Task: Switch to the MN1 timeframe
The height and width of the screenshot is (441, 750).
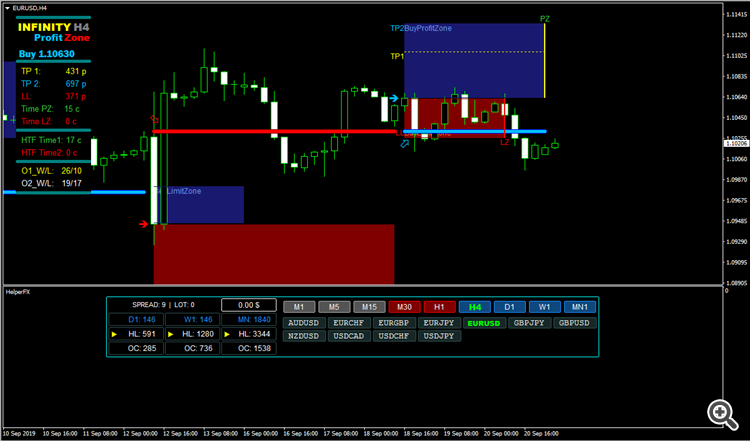Action: point(580,307)
